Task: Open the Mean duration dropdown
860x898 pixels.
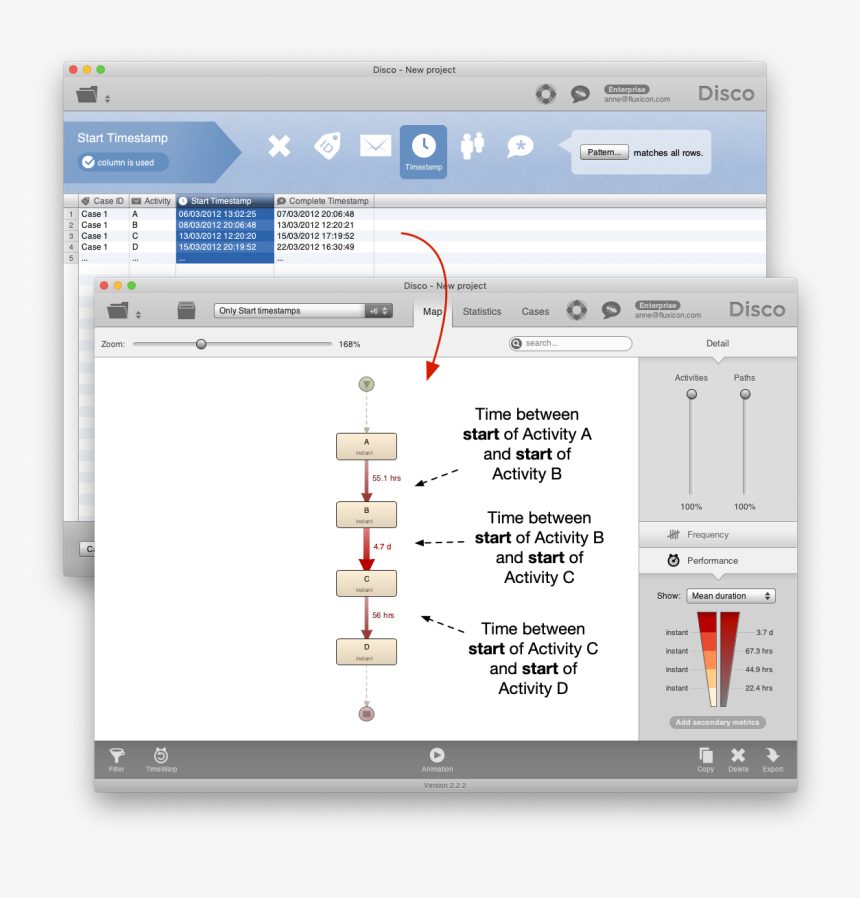Action: pos(731,596)
